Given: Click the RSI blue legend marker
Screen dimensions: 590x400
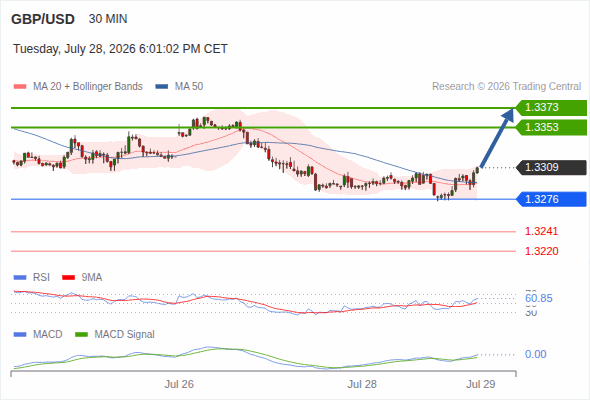Looking at the screenshot, I should [x=20, y=278].
